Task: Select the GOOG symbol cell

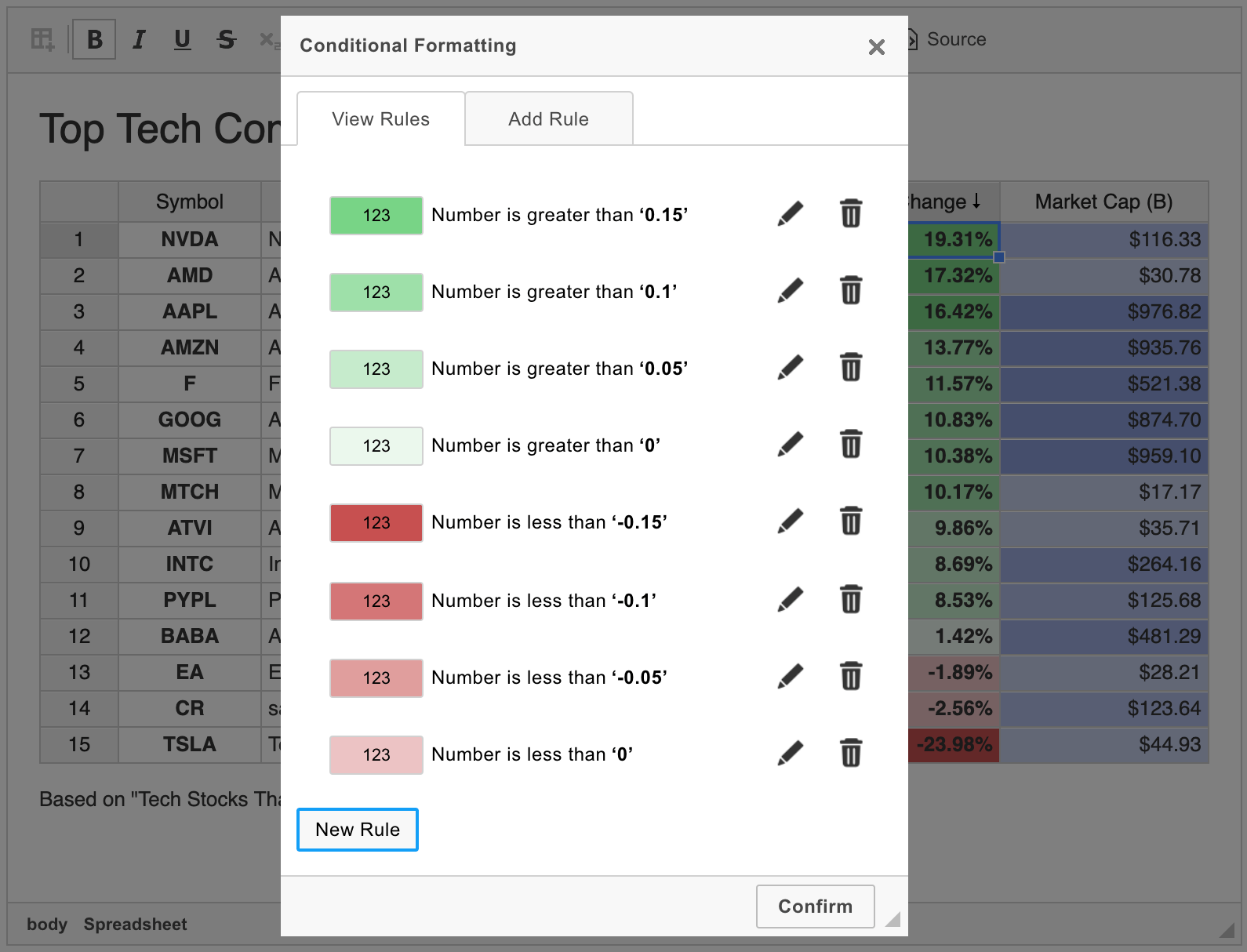Action: (190, 420)
